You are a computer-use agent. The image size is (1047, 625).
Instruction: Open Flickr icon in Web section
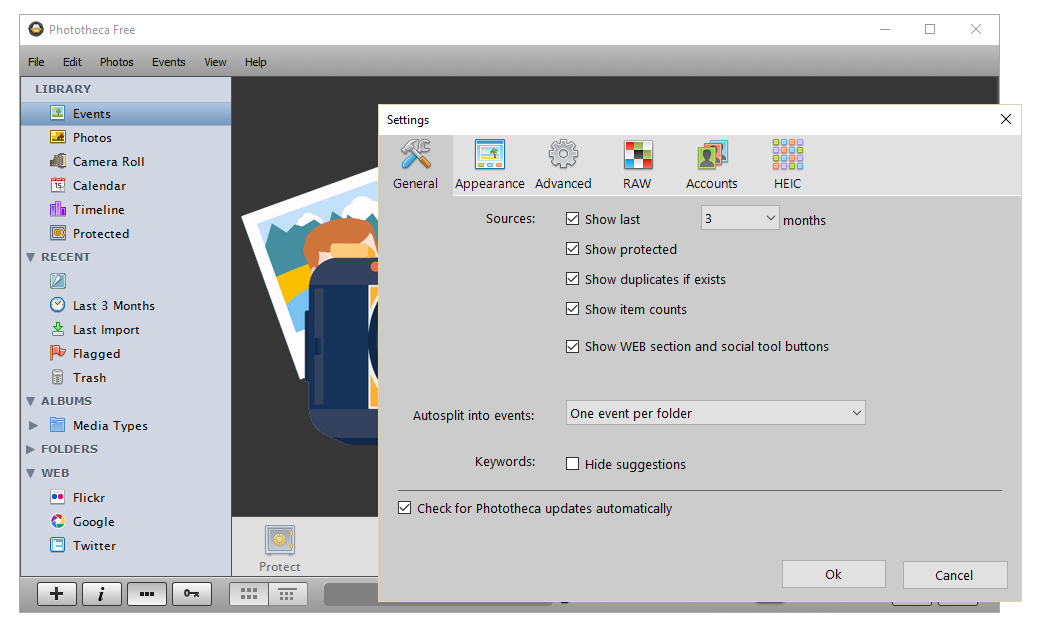[x=58, y=497]
